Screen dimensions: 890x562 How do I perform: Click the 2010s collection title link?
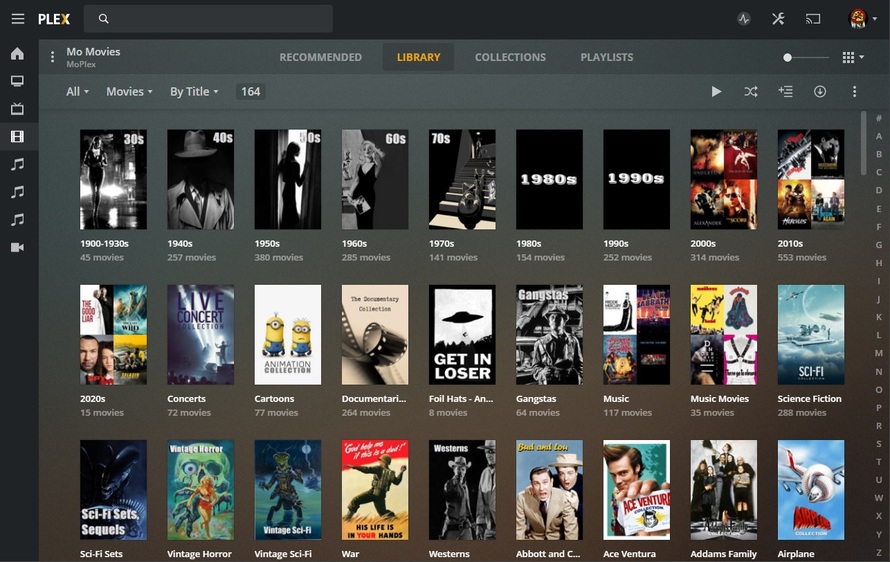pos(790,244)
